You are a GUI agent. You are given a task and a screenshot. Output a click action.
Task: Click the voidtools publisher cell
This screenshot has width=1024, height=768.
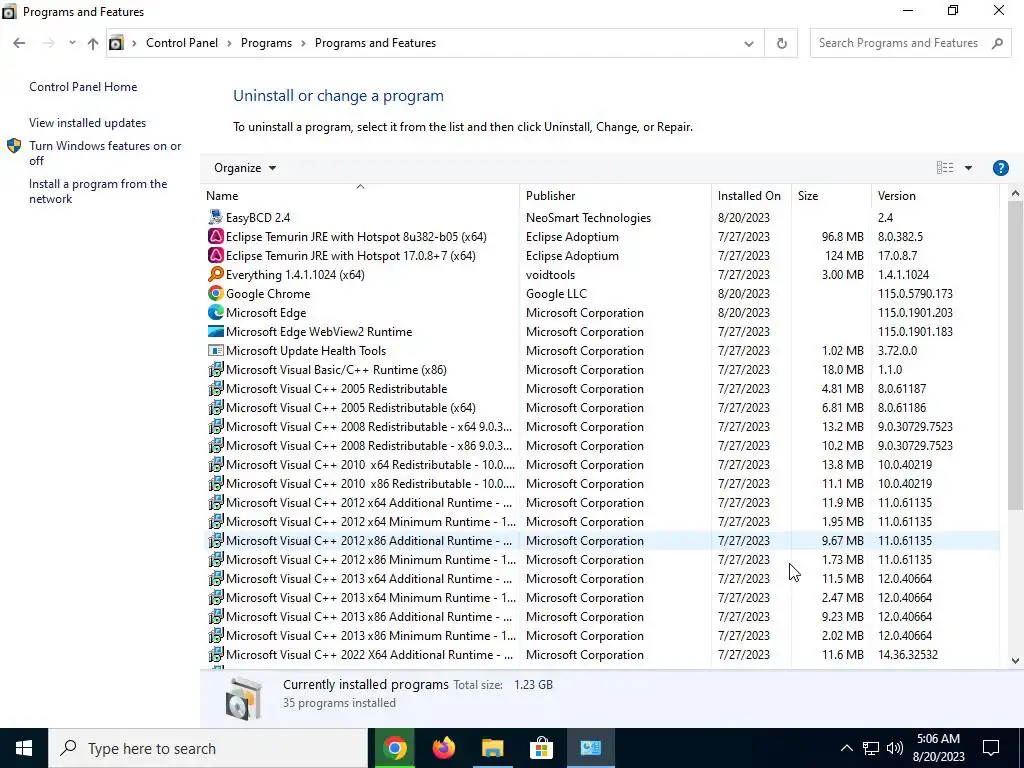(x=551, y=274)
